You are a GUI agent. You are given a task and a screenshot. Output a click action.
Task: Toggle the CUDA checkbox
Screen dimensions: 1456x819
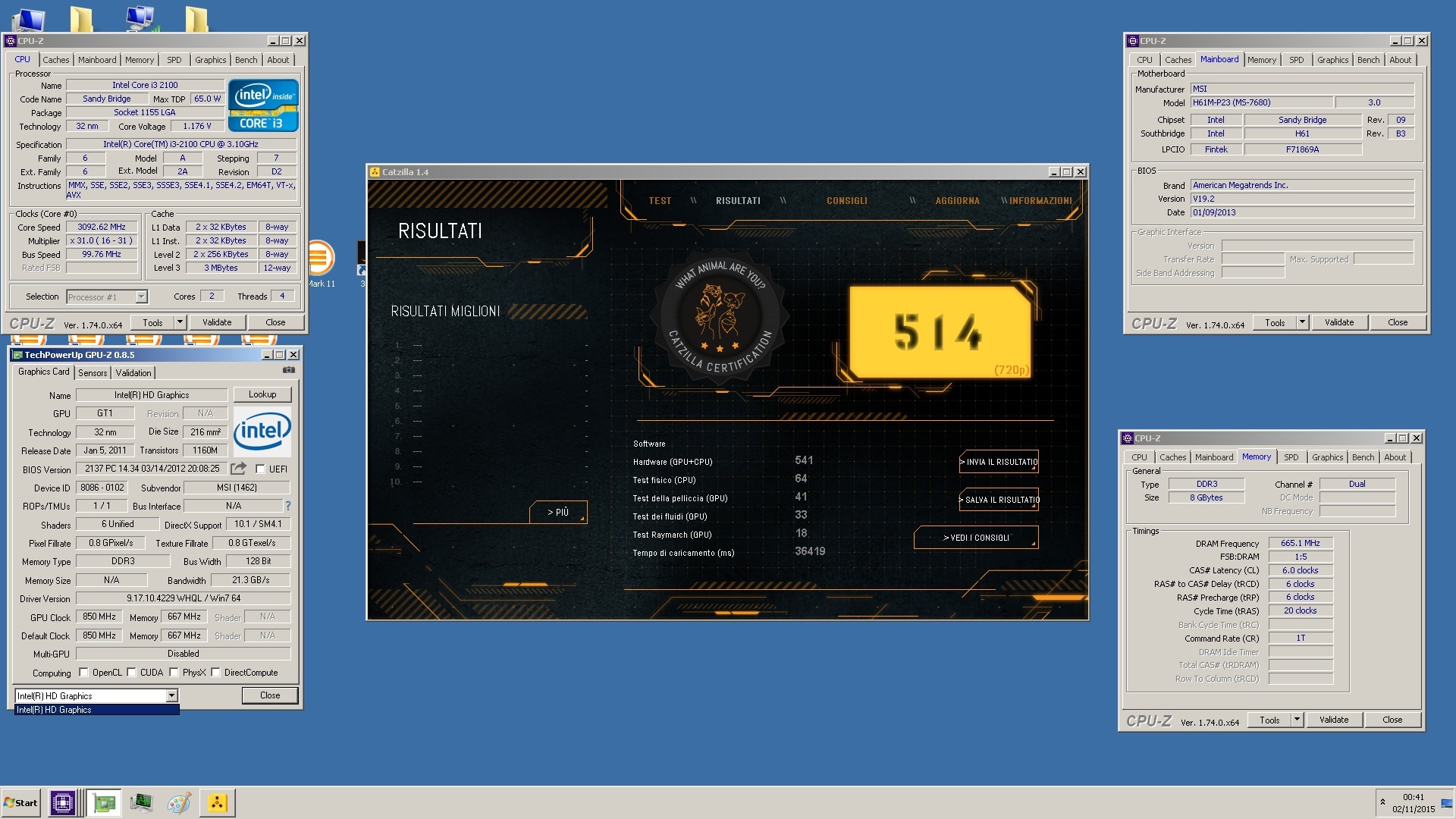pos(131,672)
